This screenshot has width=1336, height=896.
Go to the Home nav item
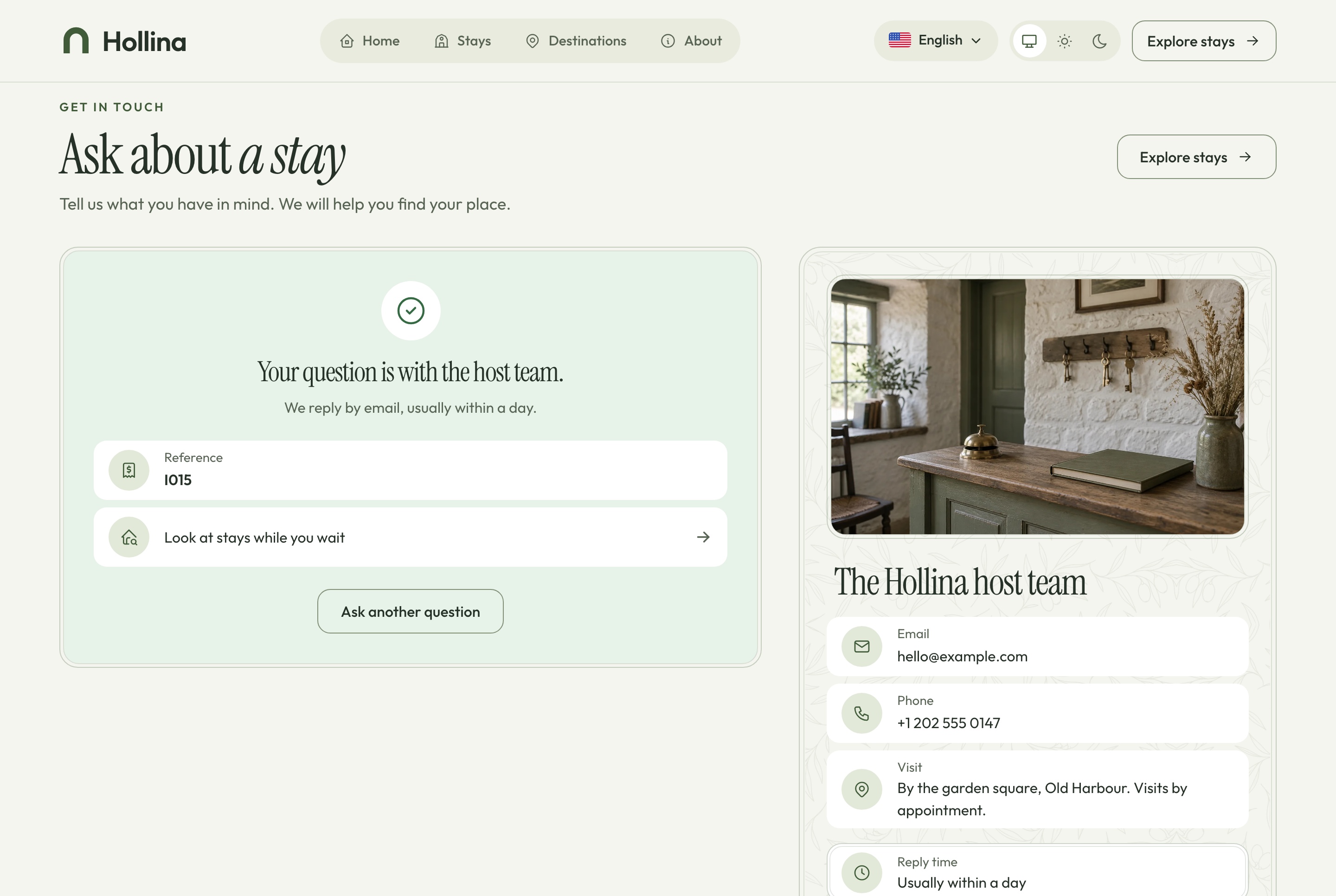pyautogui.click(x=370, y=41)
